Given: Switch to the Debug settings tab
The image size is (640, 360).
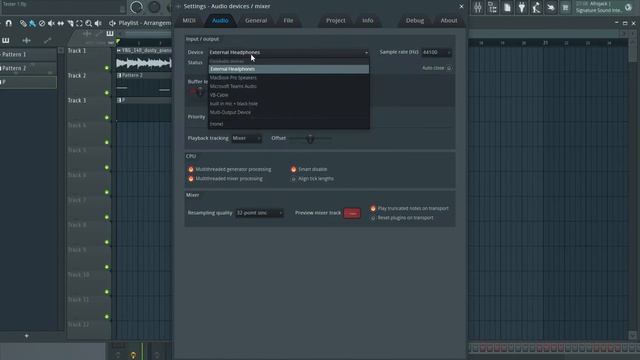Looking at the screenshot, I should [415, 20].
